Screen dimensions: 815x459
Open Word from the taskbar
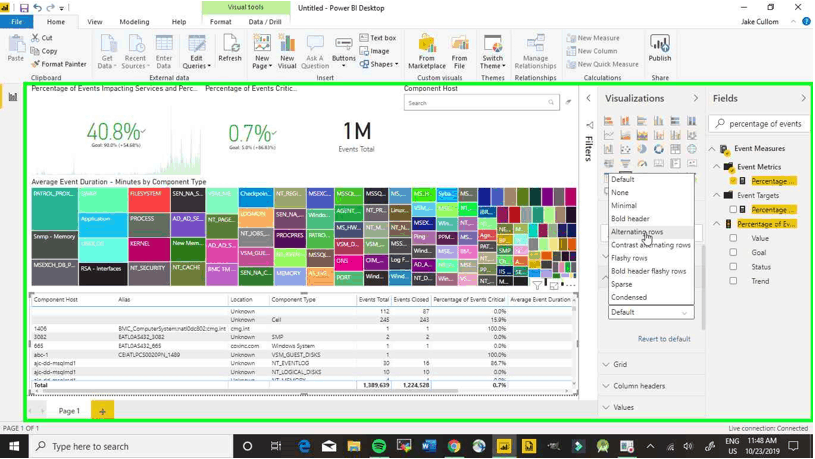[429, 446]
